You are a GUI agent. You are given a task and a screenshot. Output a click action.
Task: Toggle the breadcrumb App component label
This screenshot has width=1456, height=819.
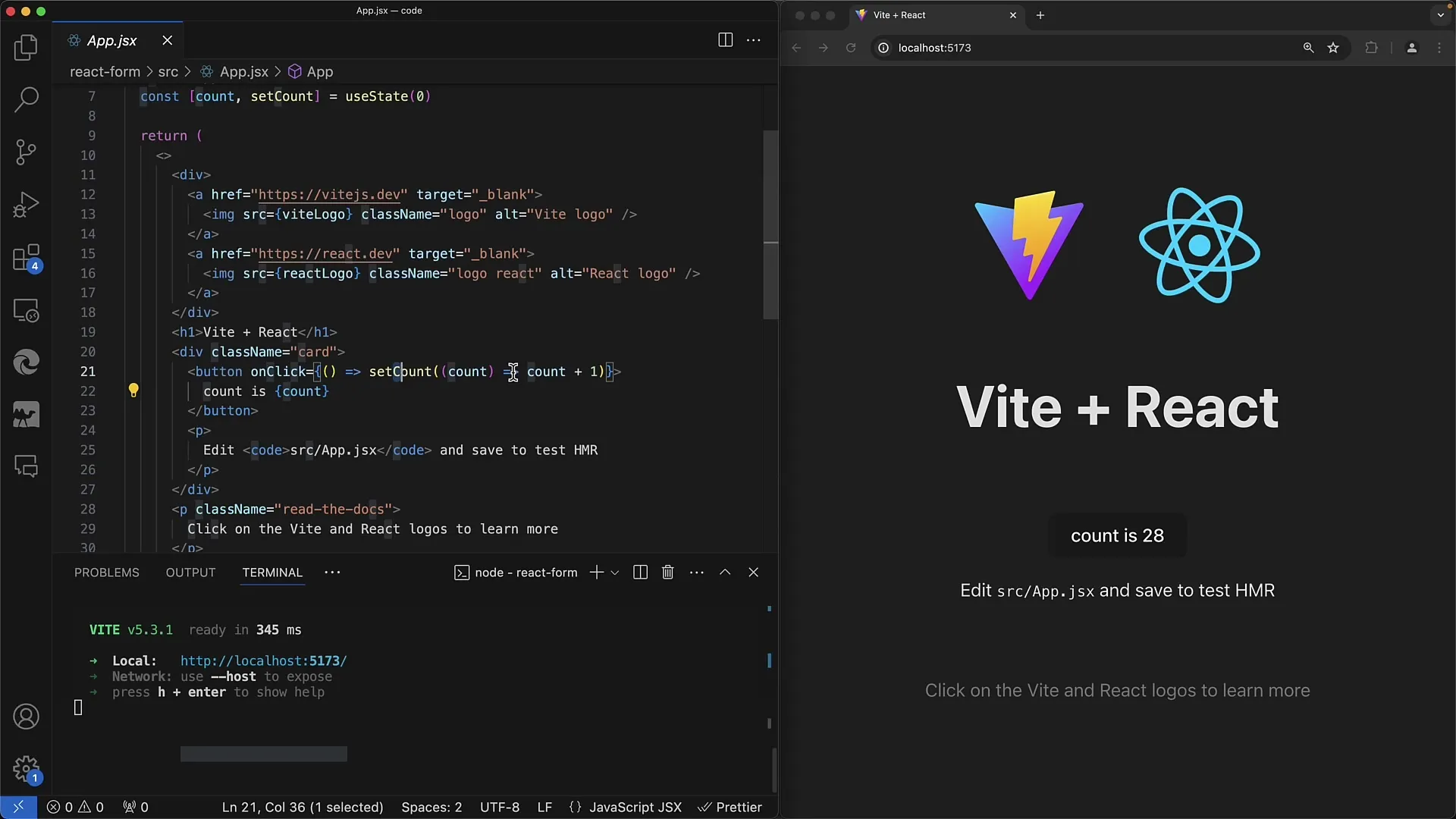tap(320, 71)
